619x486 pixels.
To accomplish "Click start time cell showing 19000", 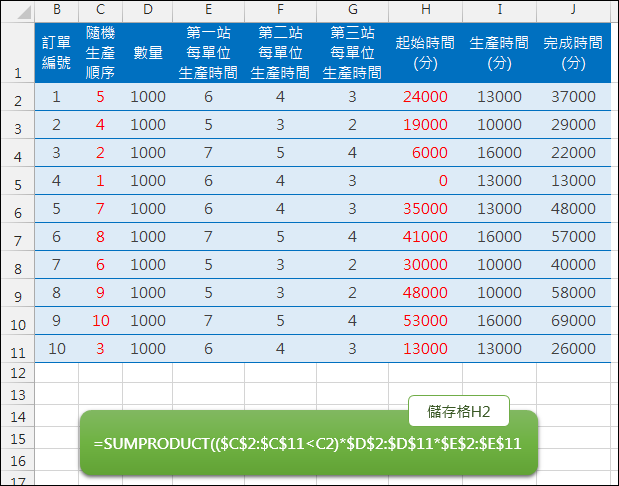I will 426,125.
